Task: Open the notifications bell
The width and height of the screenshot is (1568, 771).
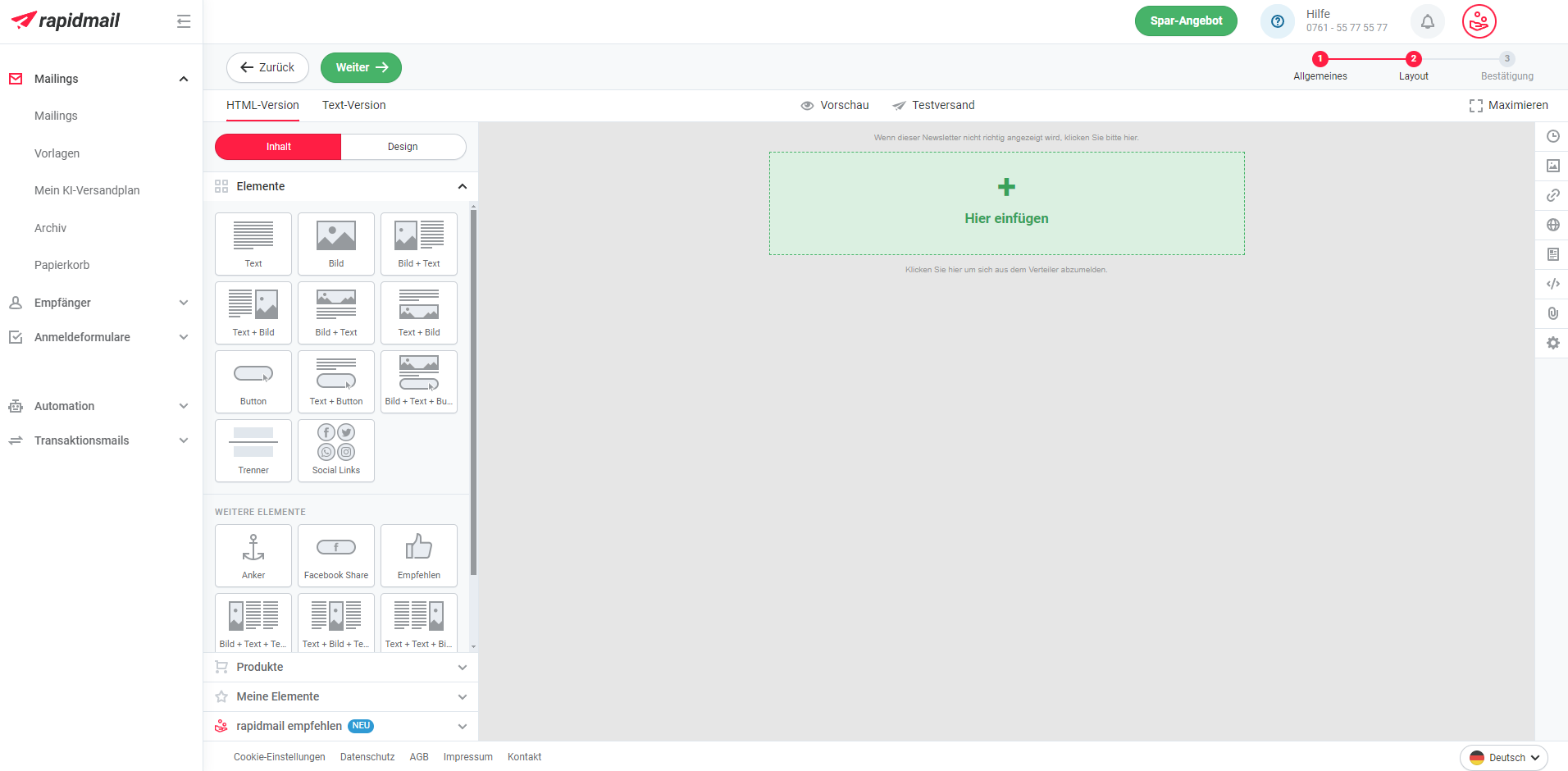Action: click(1428, 21)
